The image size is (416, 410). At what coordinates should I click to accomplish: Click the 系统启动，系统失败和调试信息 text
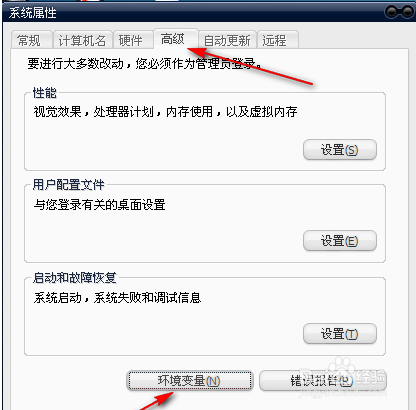pos(117,298)
